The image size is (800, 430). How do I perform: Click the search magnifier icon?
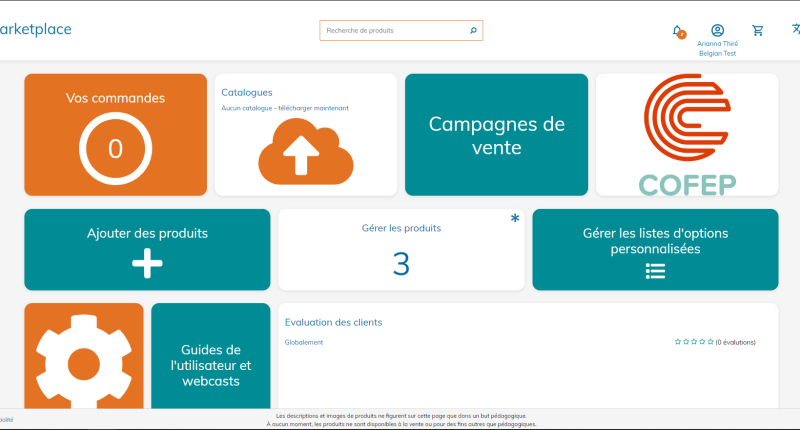click(473, 31)
